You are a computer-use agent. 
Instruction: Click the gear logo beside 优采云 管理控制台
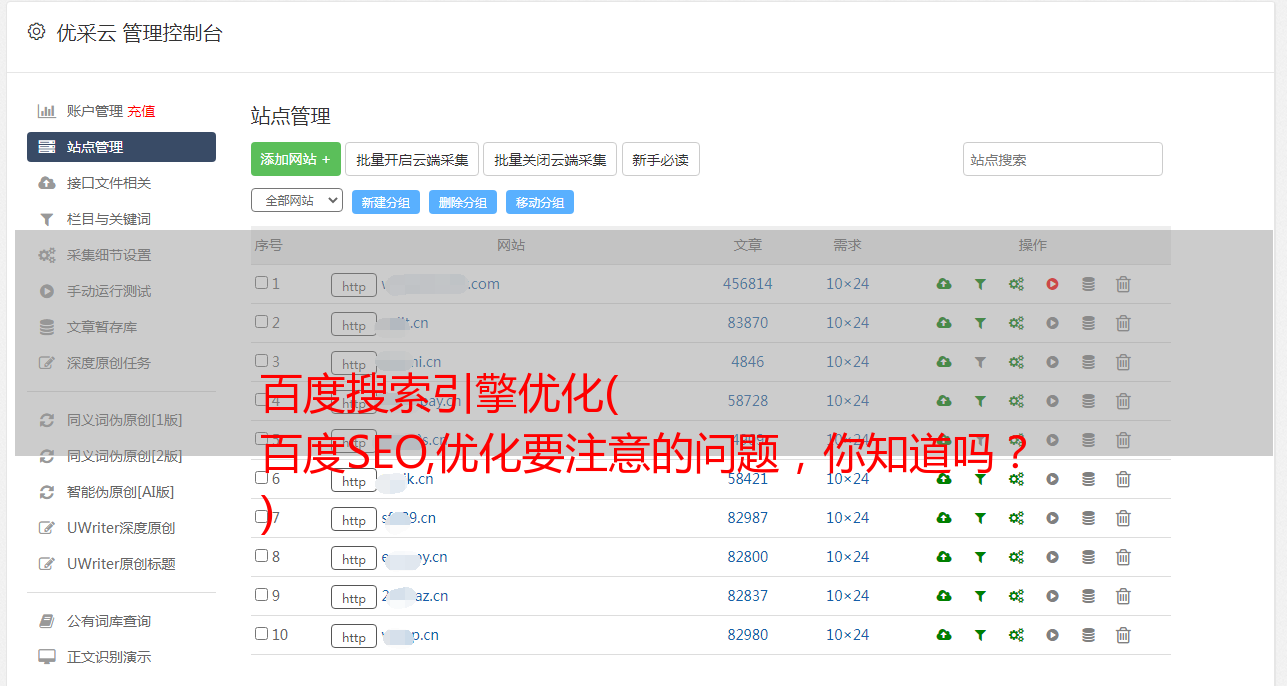pyautogui.click(x=36, y=32)
